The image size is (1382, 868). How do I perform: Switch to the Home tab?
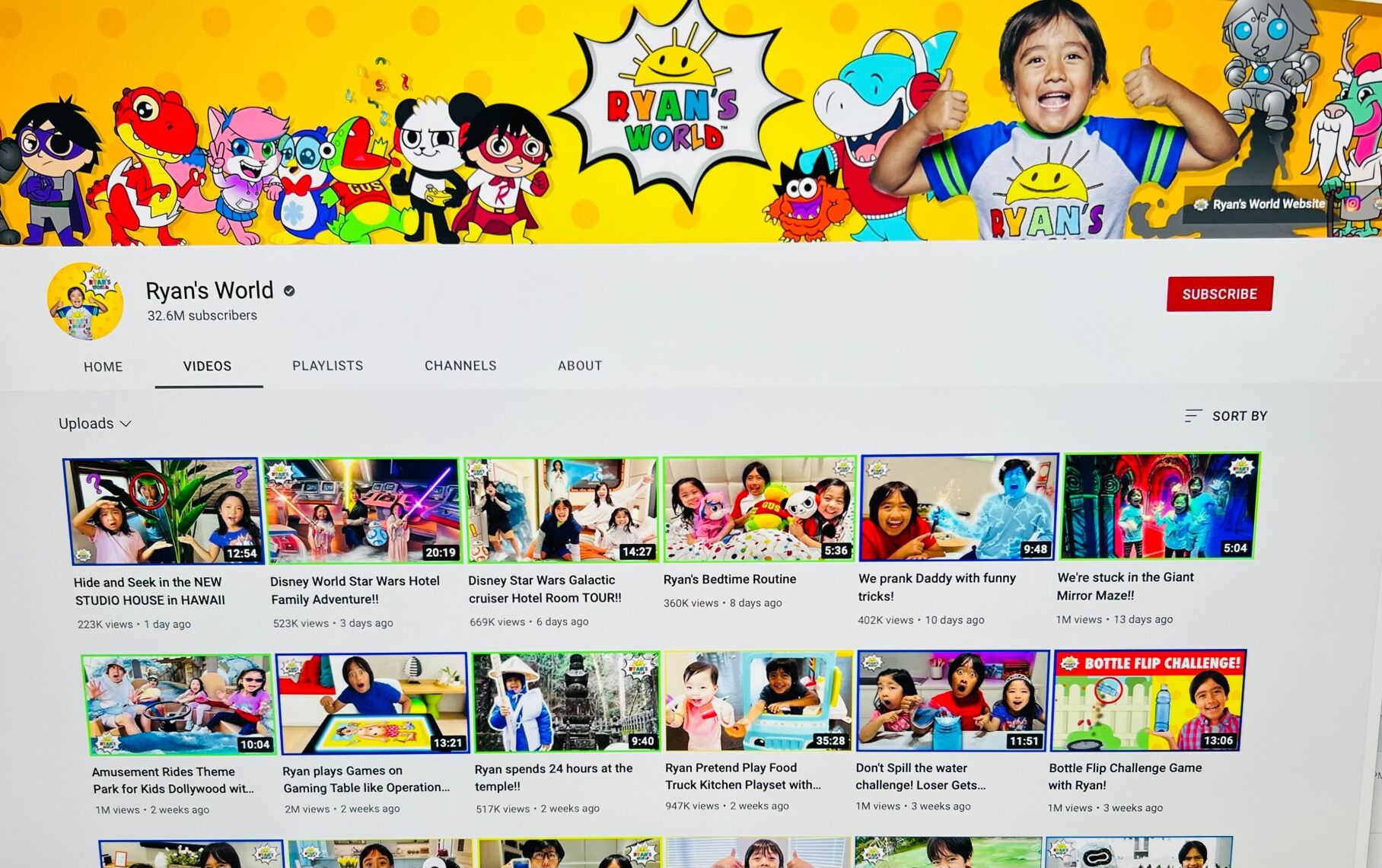(103, 367)
